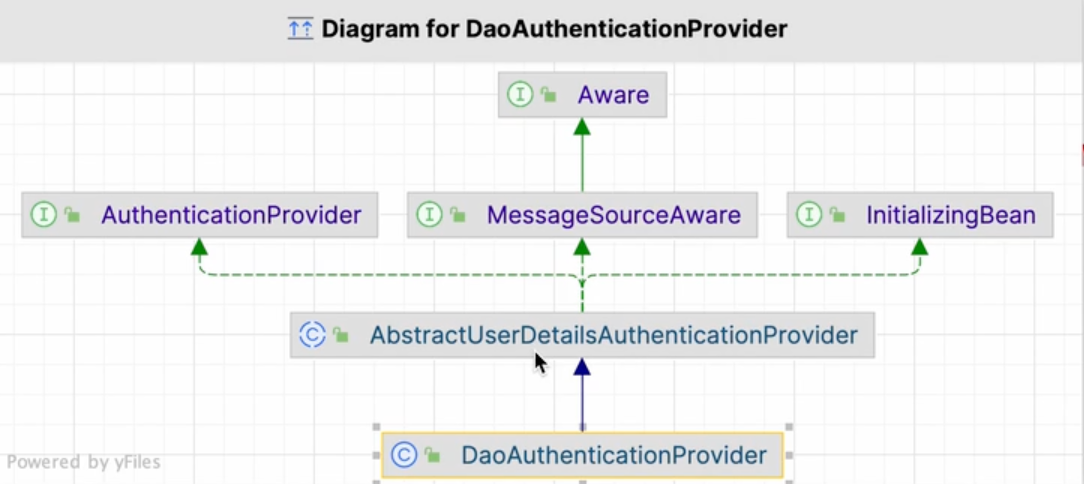The width and height of the screenshot is (1084, 484).
Task: Click the MessageSourceAware interface icon
Action: (430, 215)
